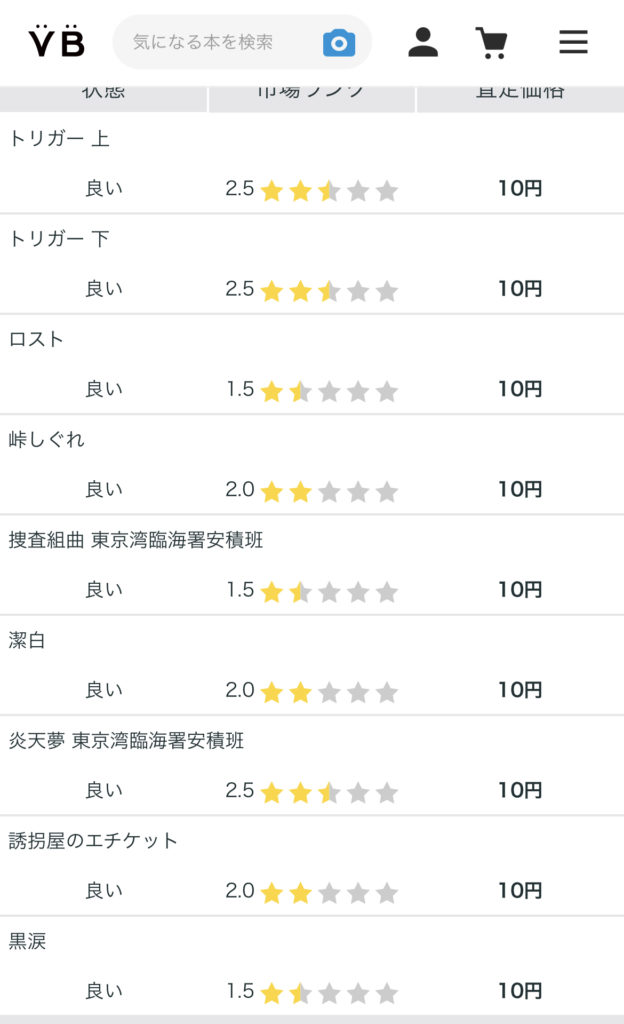Open the トリガー 上 book title
The height and width of the screenshot is (1024, 624).
[x=59, y=139]
